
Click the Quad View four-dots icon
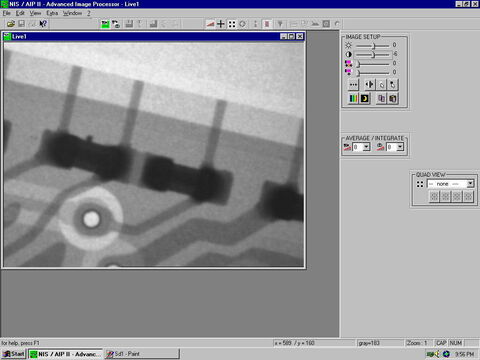point(420,184)
